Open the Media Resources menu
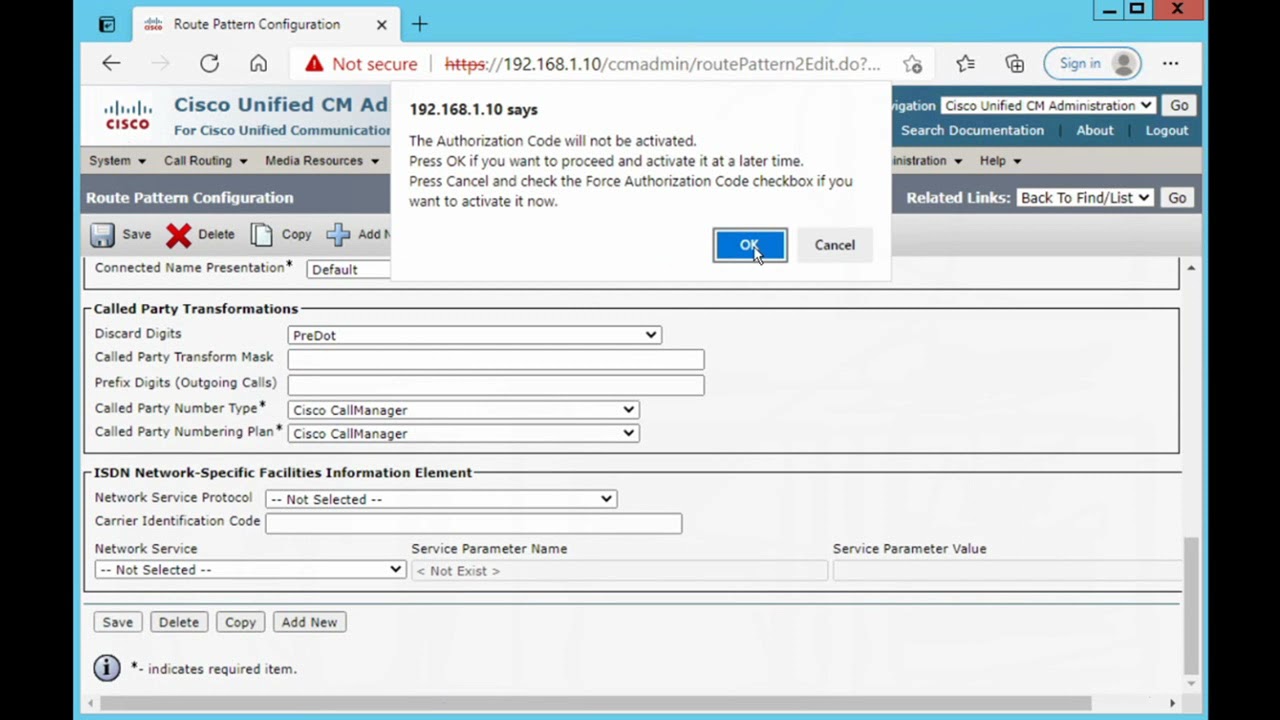Screen dimensions: 1280x720 coord(322,161)
